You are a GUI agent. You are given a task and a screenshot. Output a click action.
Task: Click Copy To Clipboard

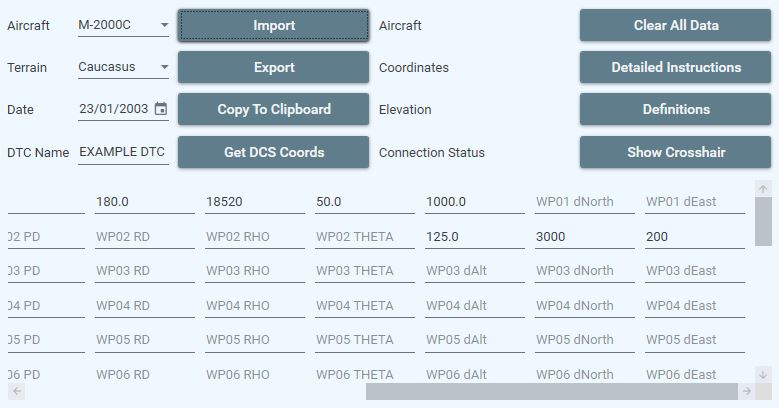[x=273, y=109]
